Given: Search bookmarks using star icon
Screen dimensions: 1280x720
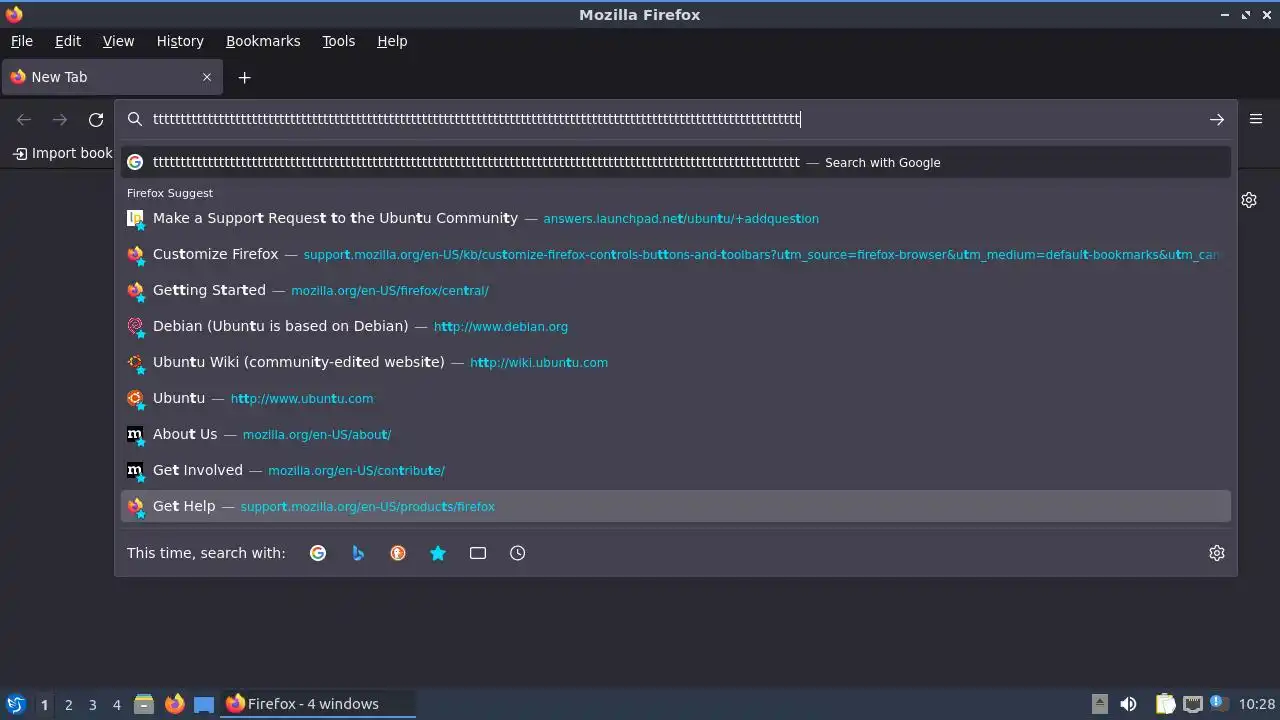Looking at the screenshot, I should click(438, 553).
